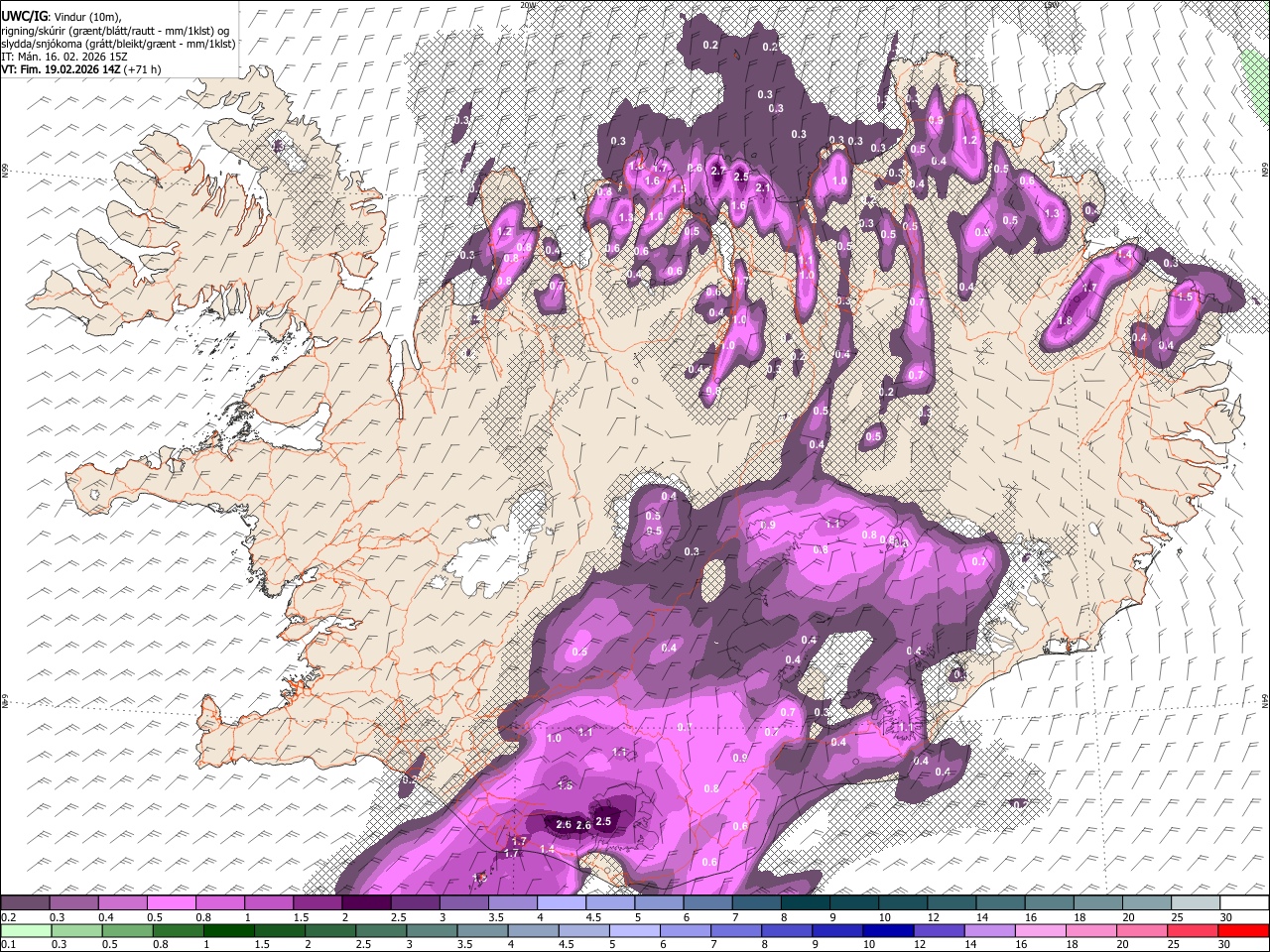The image size is (1270, 952).
Task: Click the dark teal snow swatch for 8–9
Action: [x=805, y=902]
